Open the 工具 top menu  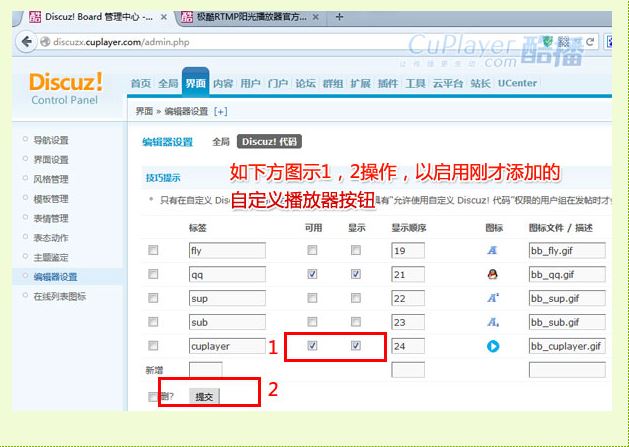(415, 83)
